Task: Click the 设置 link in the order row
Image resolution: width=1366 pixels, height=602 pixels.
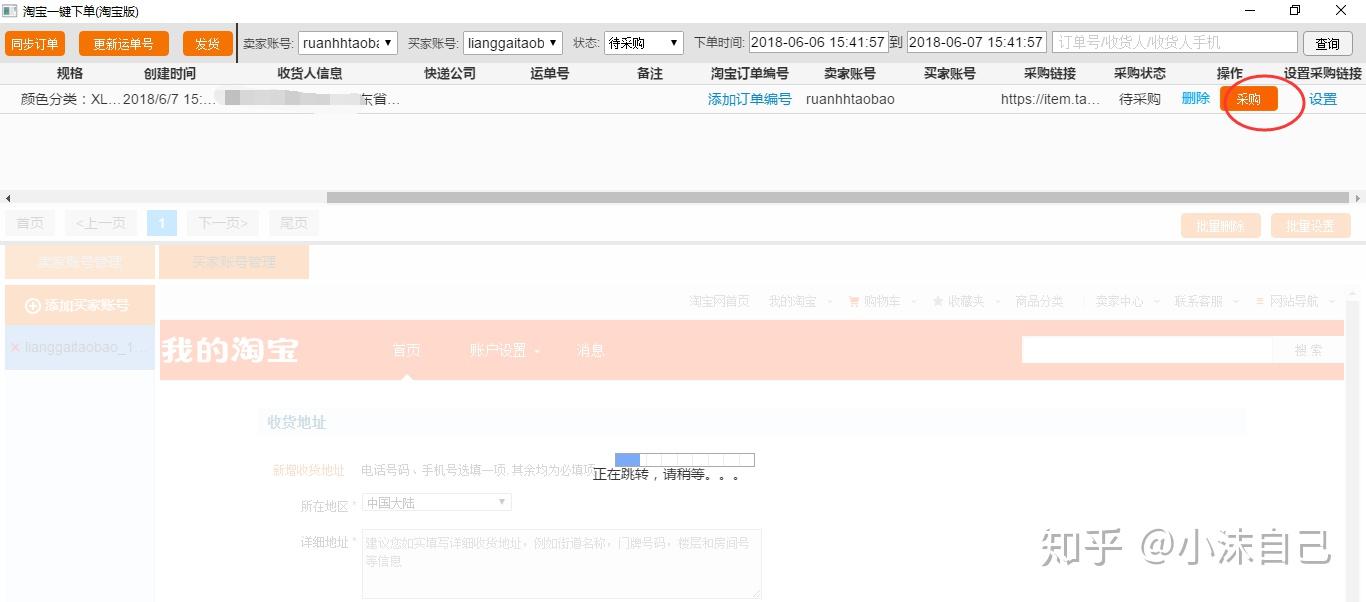Action: click(1323, 99)
